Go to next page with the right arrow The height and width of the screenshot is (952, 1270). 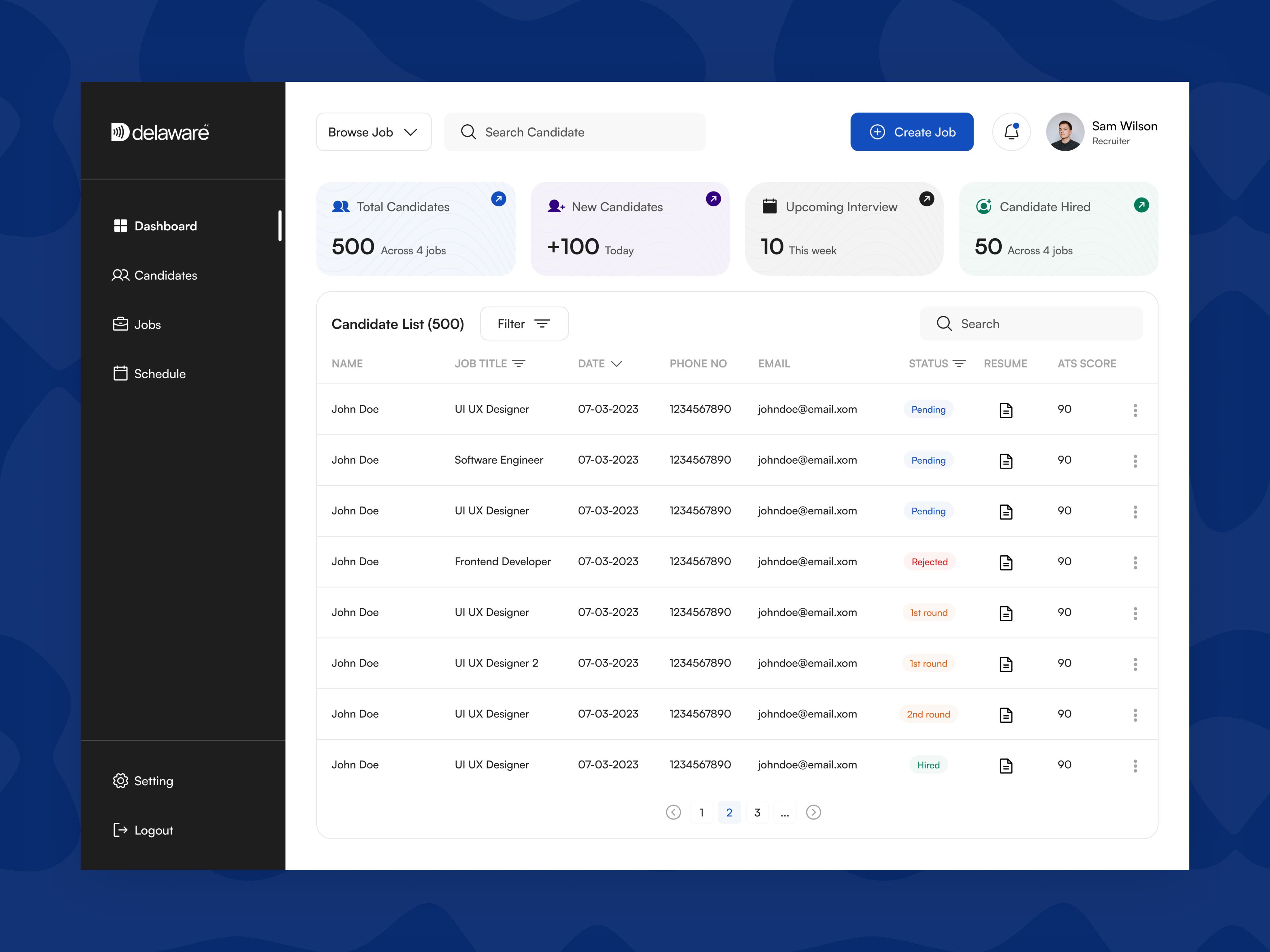tap(814, 812)
